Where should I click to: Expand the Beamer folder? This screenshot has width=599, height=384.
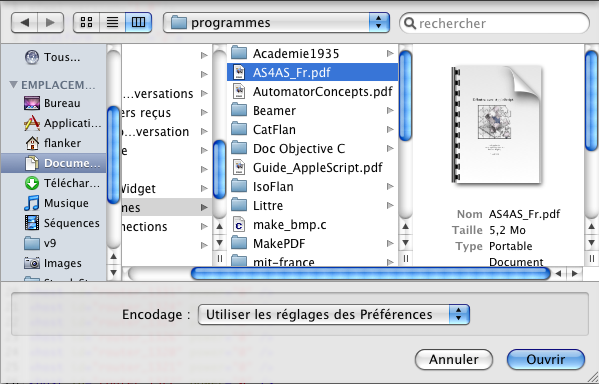390,110
